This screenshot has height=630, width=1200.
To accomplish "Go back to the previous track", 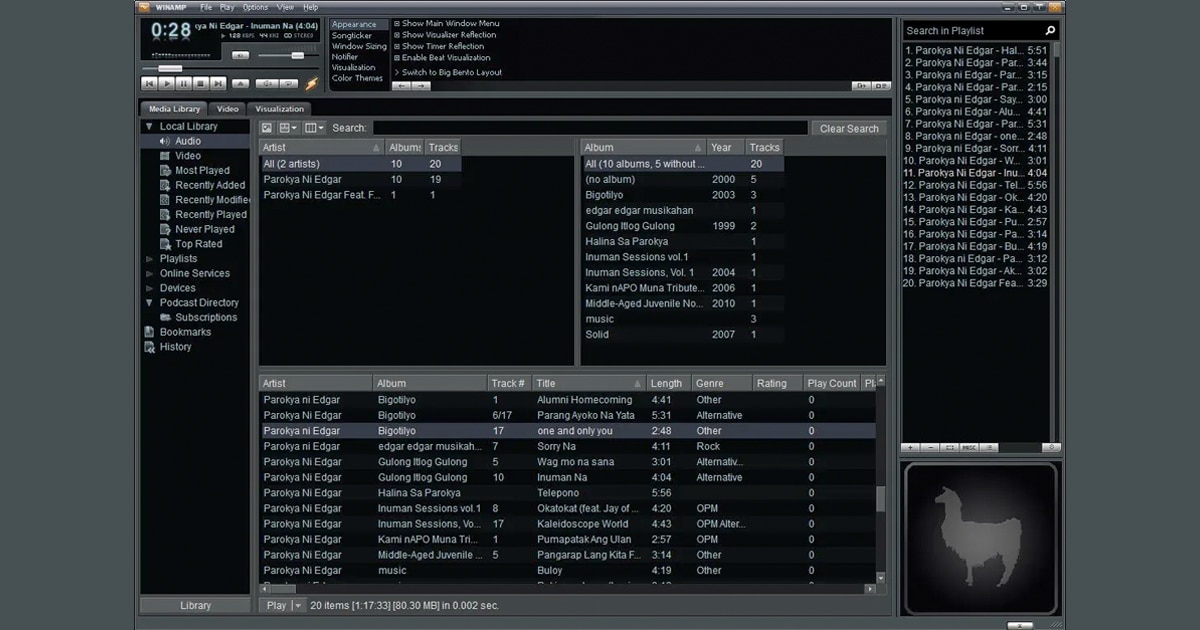I will (x=149, y=84).
